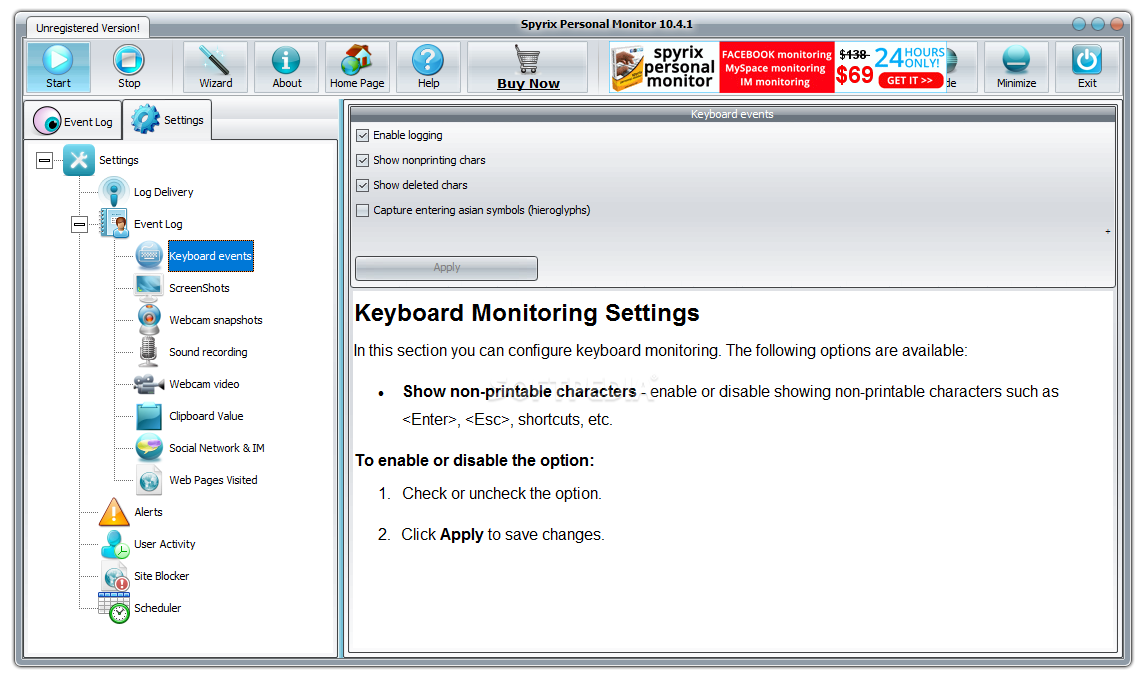Click the Apply button
1147x678 pixels.
click(x=446, y=268)
